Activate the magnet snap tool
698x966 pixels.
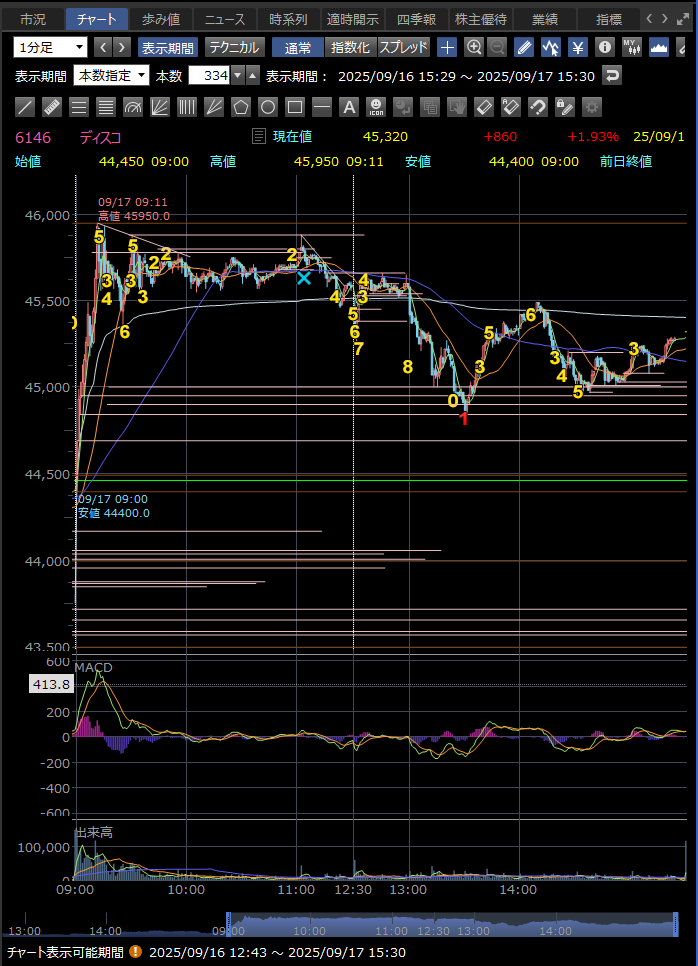click(538, 107)
